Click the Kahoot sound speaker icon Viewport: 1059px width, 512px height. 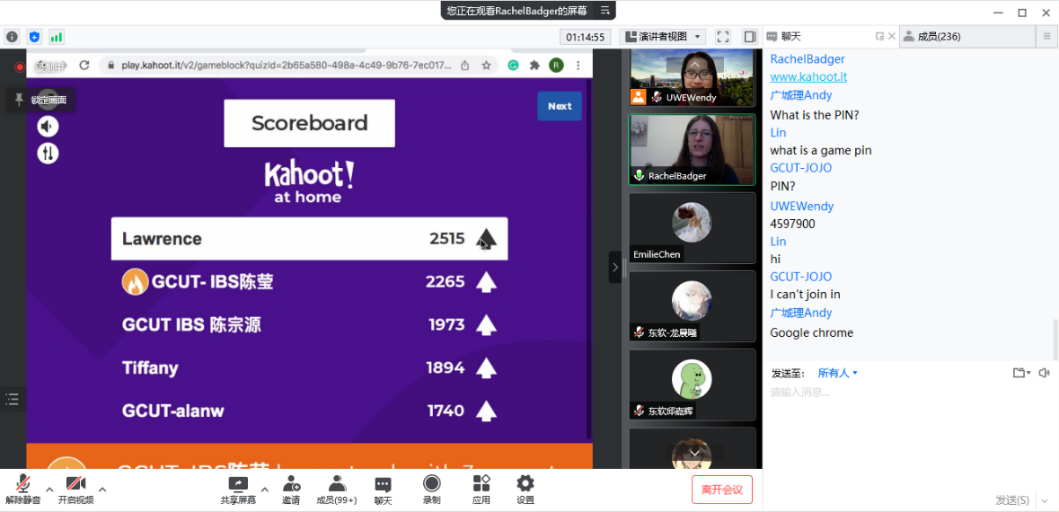tap(48, 126)
